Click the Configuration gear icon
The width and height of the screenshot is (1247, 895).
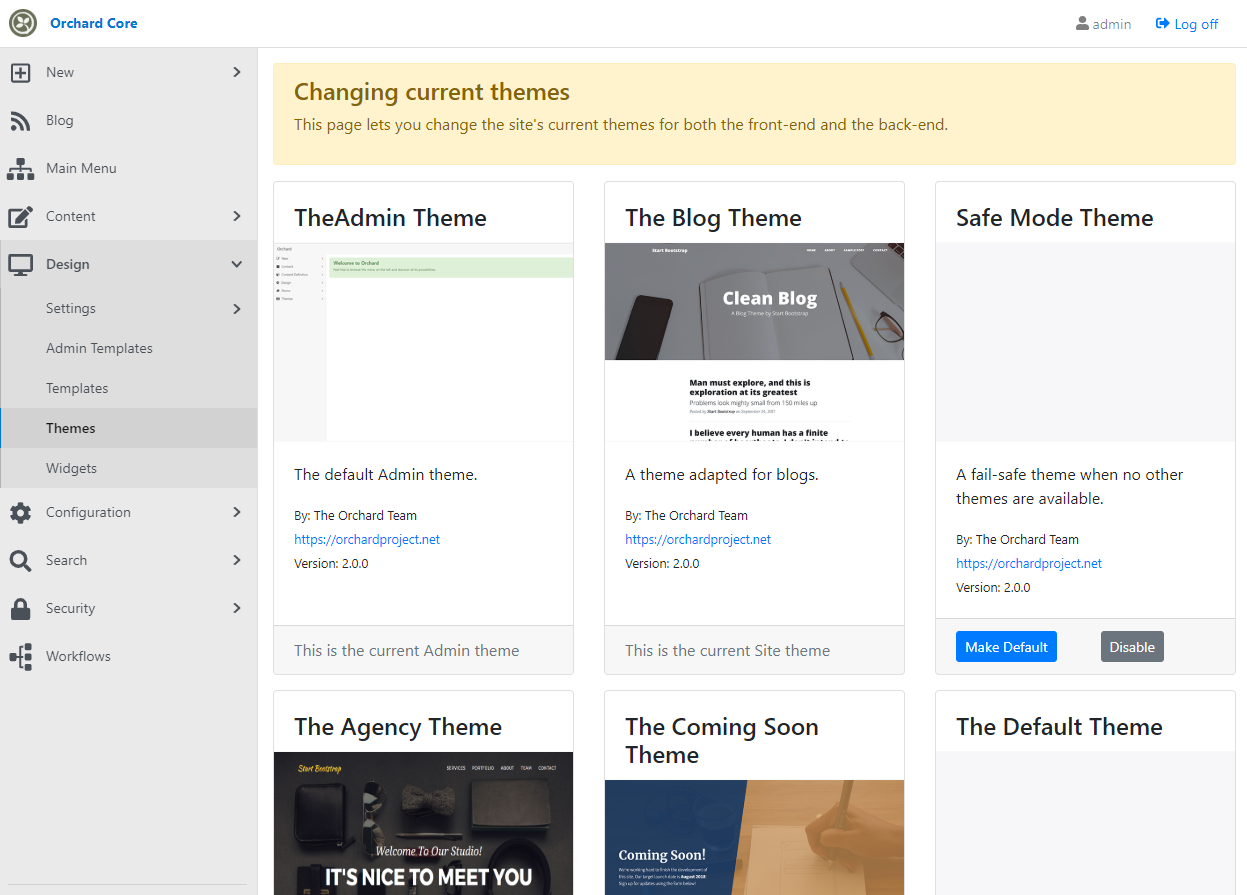[21, 512]
